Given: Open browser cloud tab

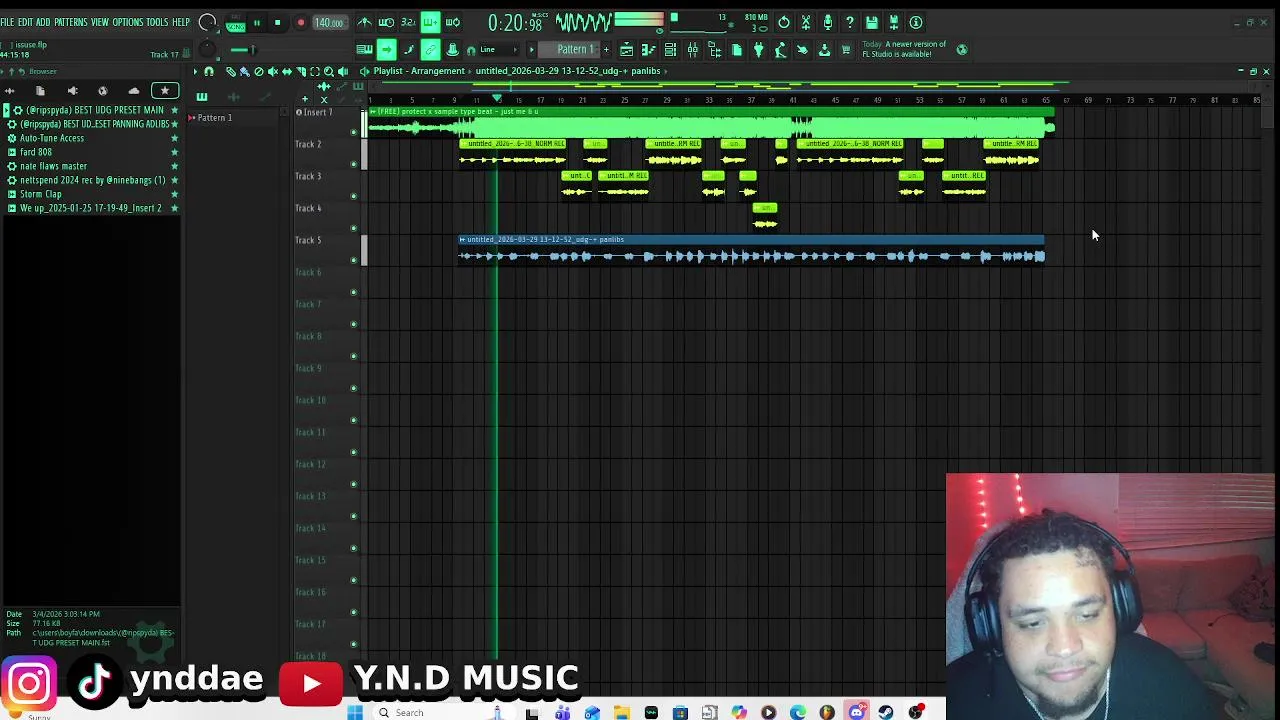Looking at the screenshot, I should pos(134,91).
